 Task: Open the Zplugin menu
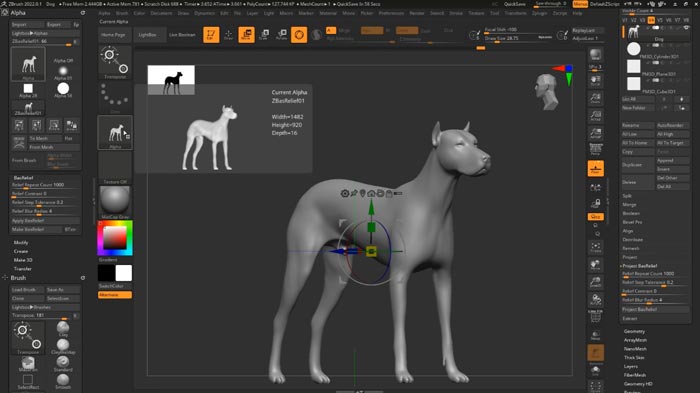(539, 13)
